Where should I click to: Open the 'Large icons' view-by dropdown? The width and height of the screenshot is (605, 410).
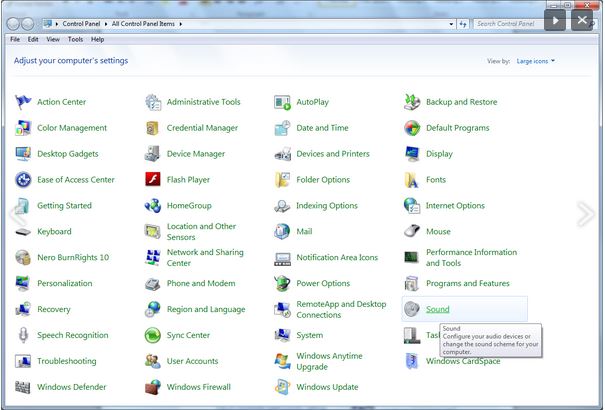click(536, 61)
